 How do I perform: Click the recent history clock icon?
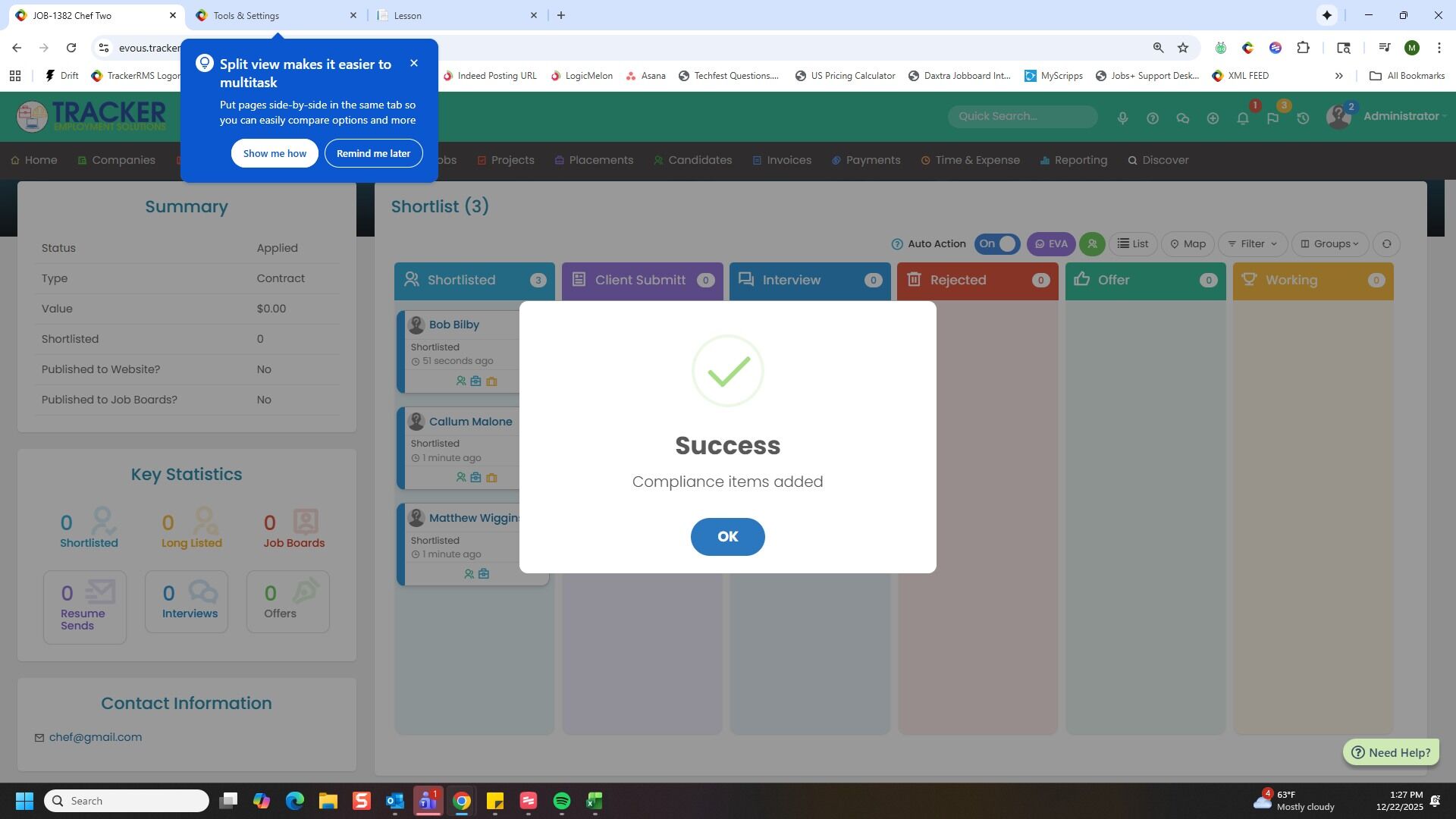[x=1303, y=118]
